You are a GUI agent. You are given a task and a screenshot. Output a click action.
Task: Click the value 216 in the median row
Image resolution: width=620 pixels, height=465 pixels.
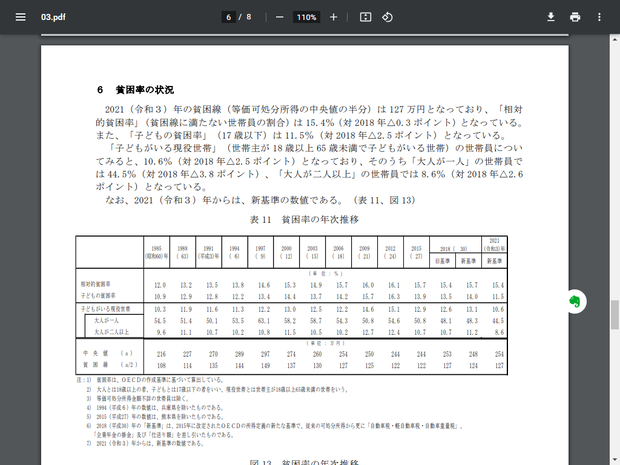[161, 354]
